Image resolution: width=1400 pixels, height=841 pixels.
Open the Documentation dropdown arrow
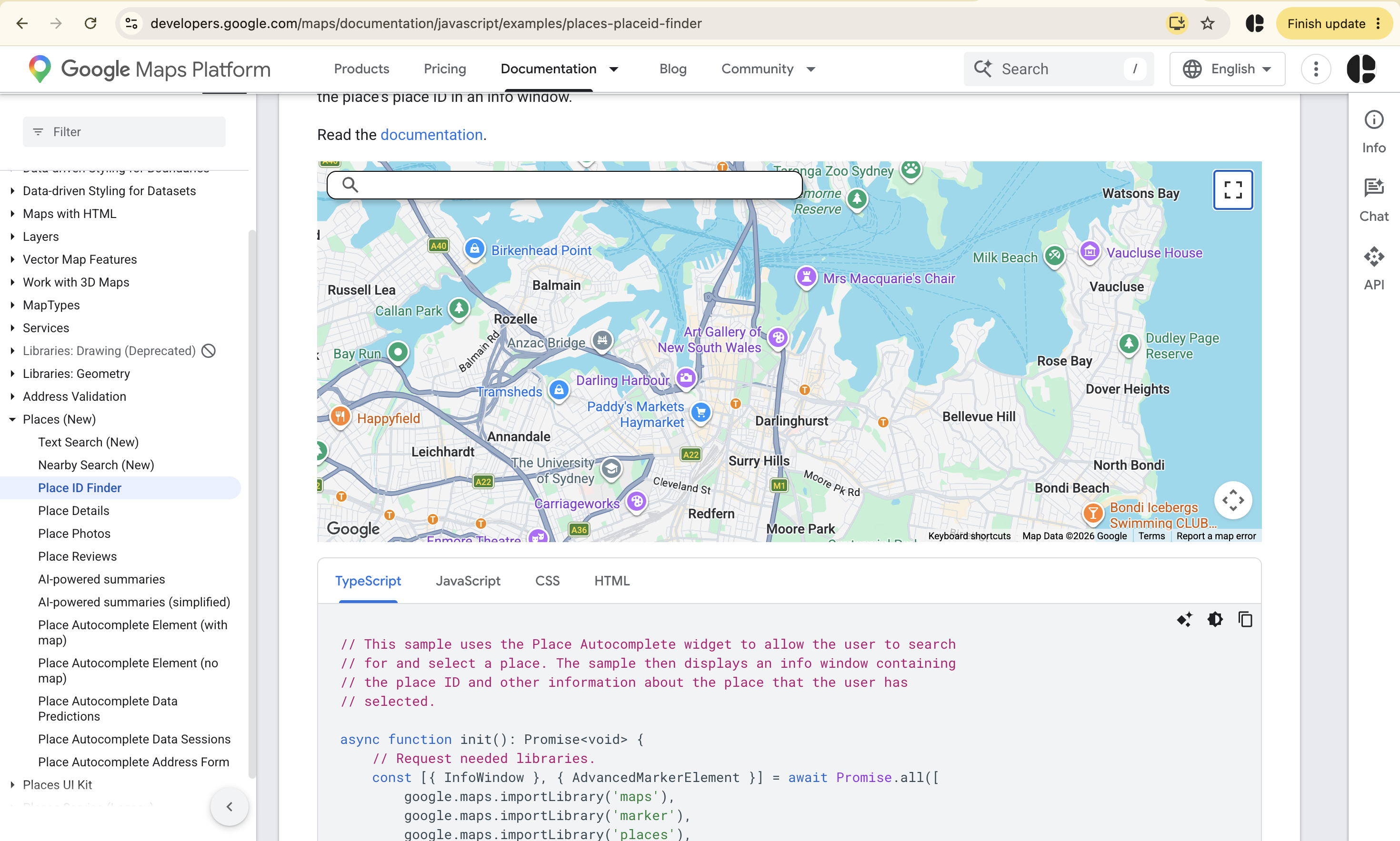coord(613,69)
